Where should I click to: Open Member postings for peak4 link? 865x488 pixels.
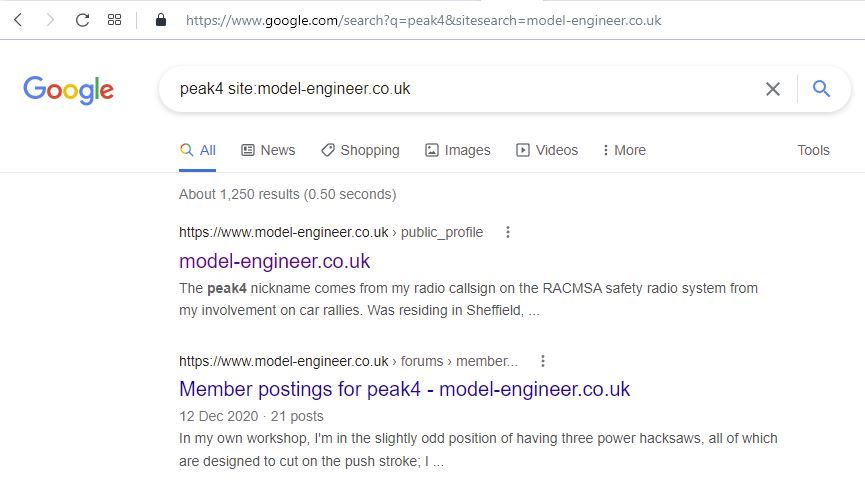[404, 389]
